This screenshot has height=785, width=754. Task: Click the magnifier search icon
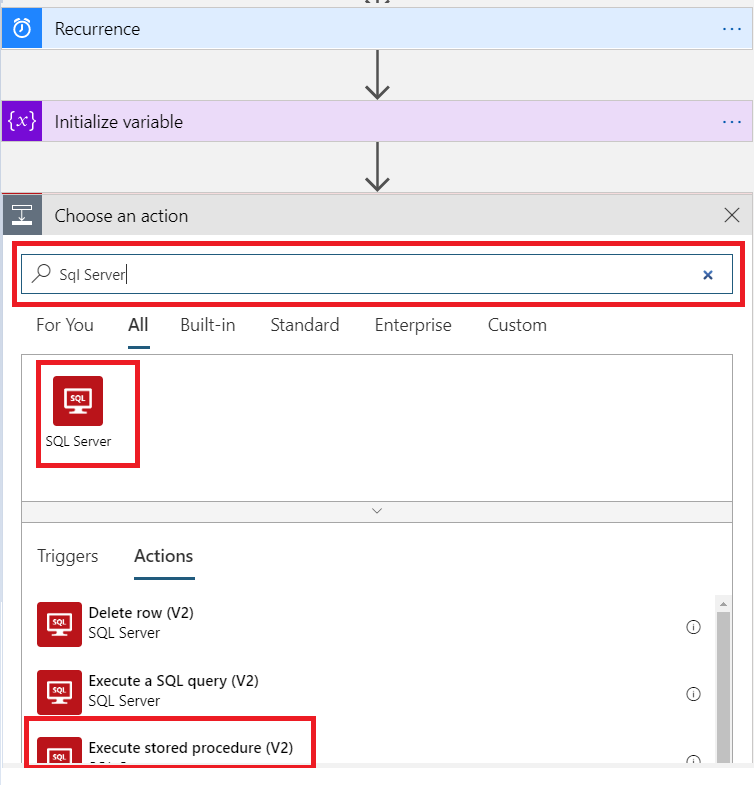pyautogui.click(x=42, y=273)
